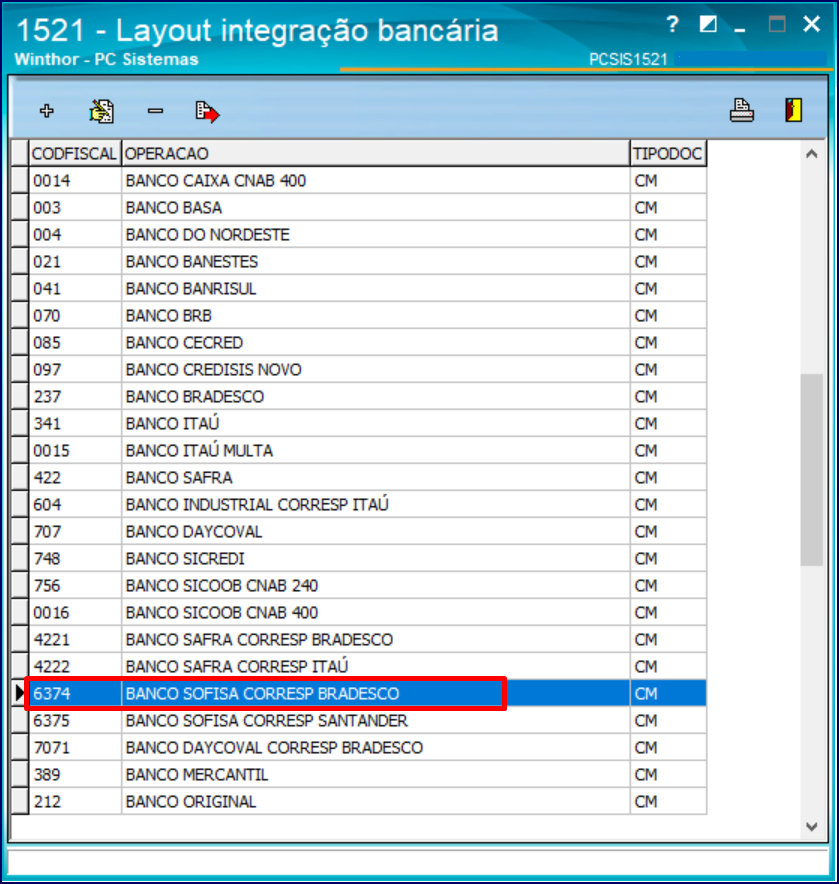Maximize the 1521 window

pyautogui.click(x=778, y=24)
